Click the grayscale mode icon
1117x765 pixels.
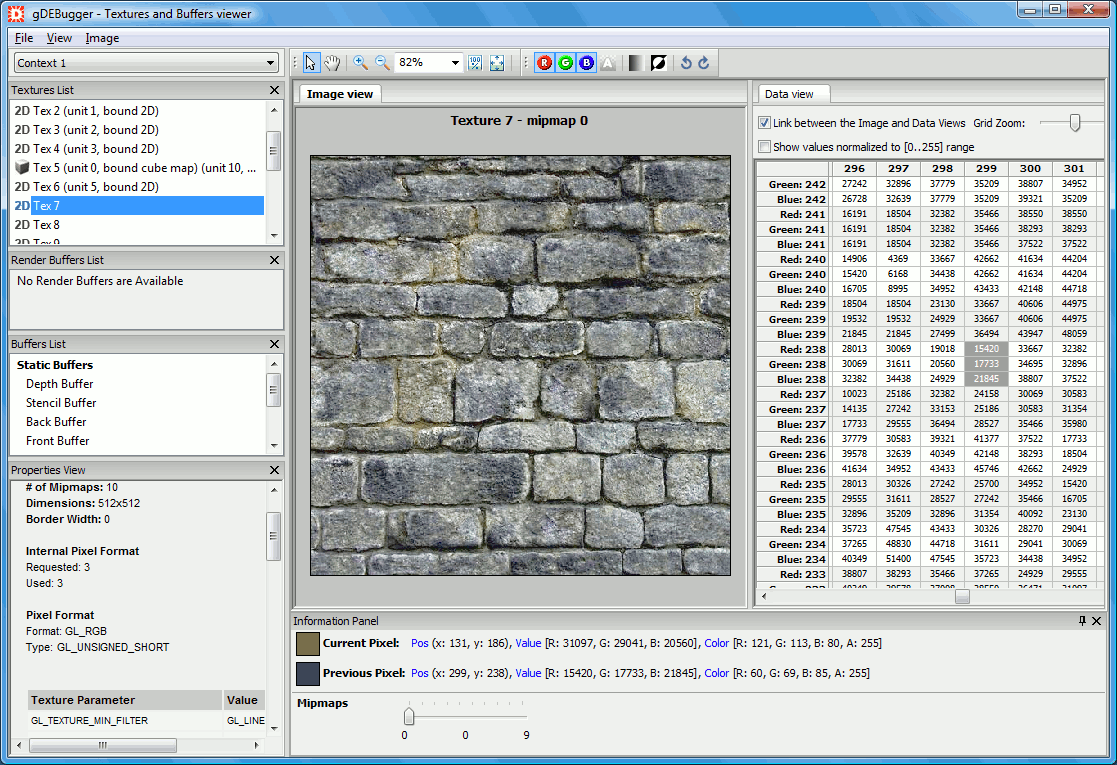pos(636,63)
